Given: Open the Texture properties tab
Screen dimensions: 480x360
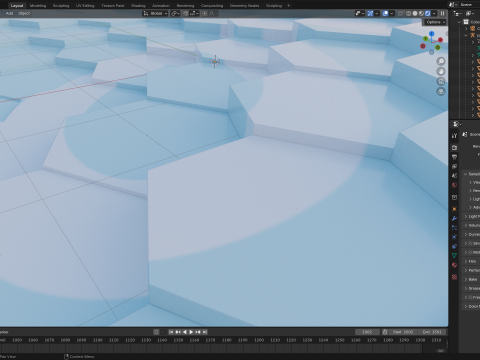Looking at the screenshot, I should click(x=454, y=277).
